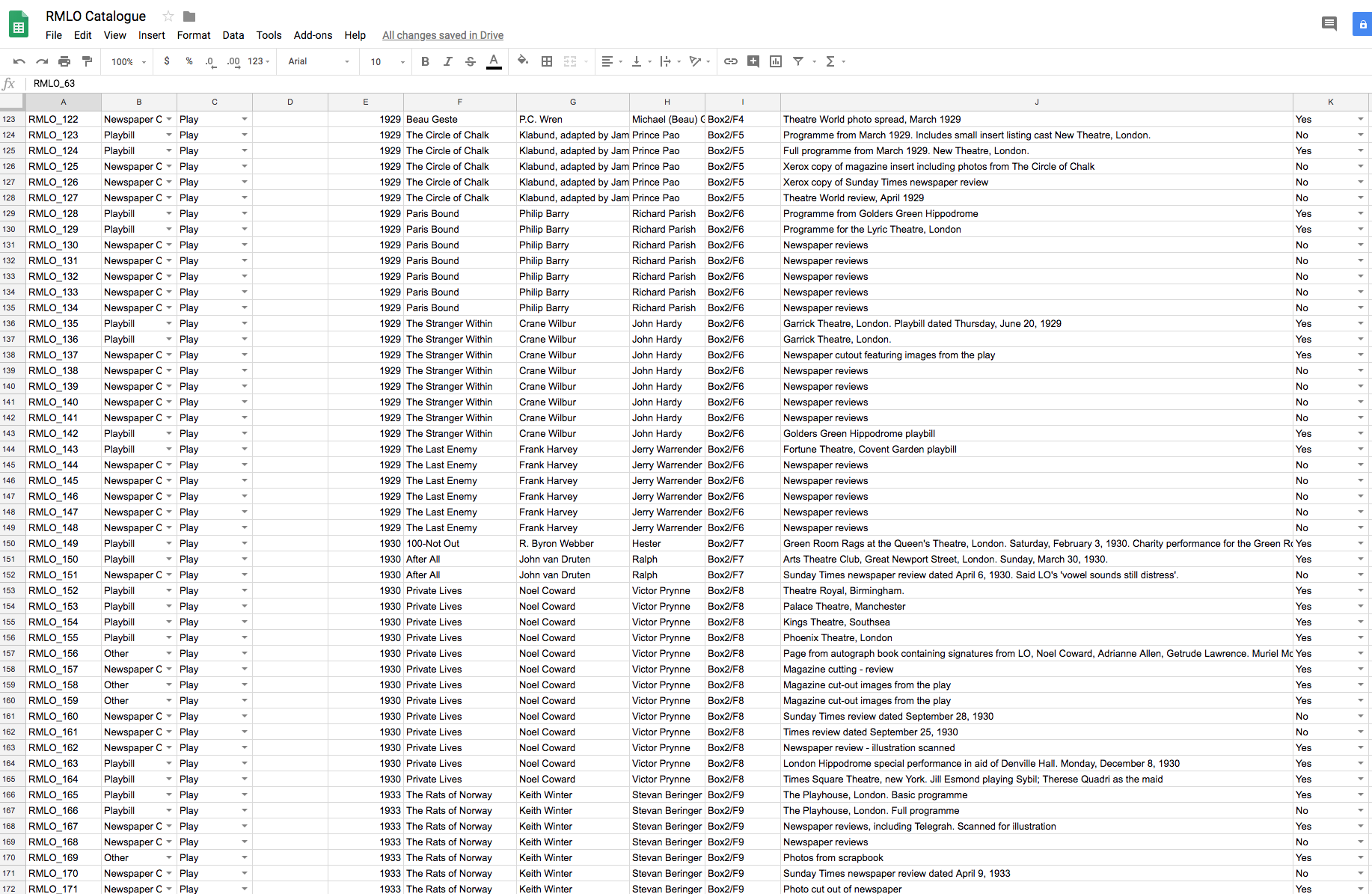Viewport: 1372px width, 894px height.
Task: Open the borders tool
Action: [547, 61]
